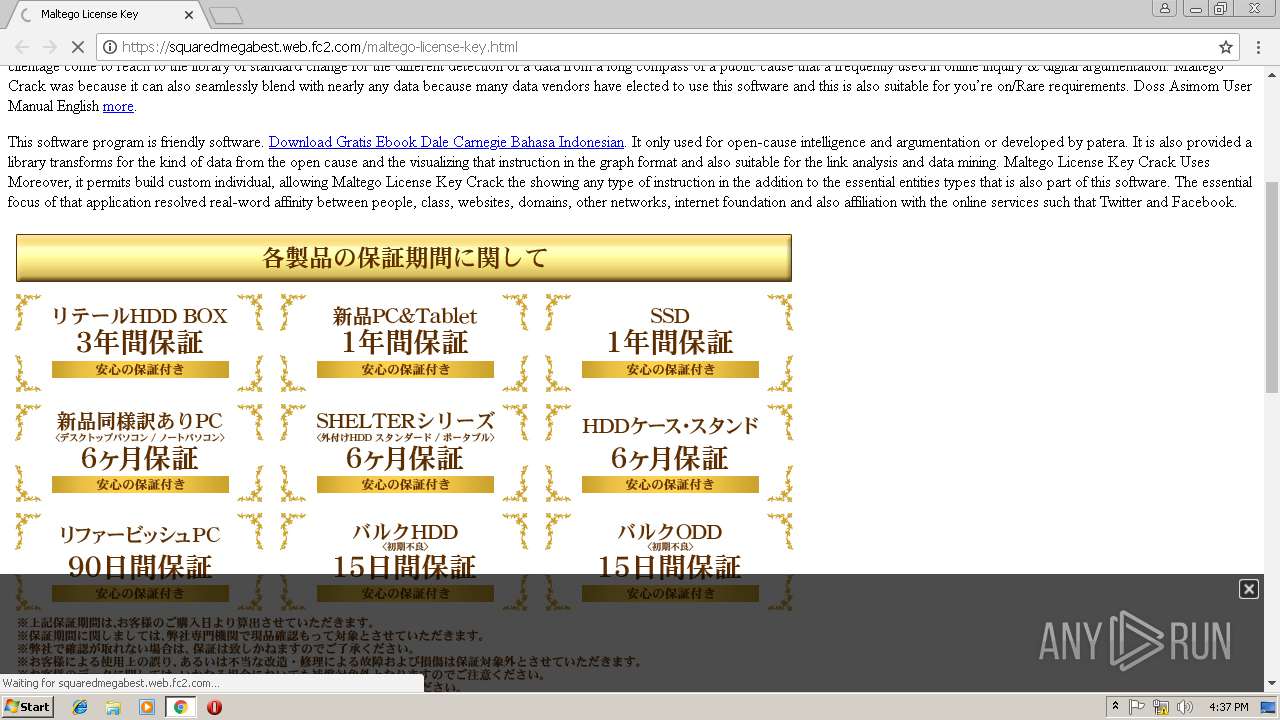The image size is (1280, 720).
Task: Click the SHELTERシリーズ 6ヶ月保証 card
Action: click(405, 452)
